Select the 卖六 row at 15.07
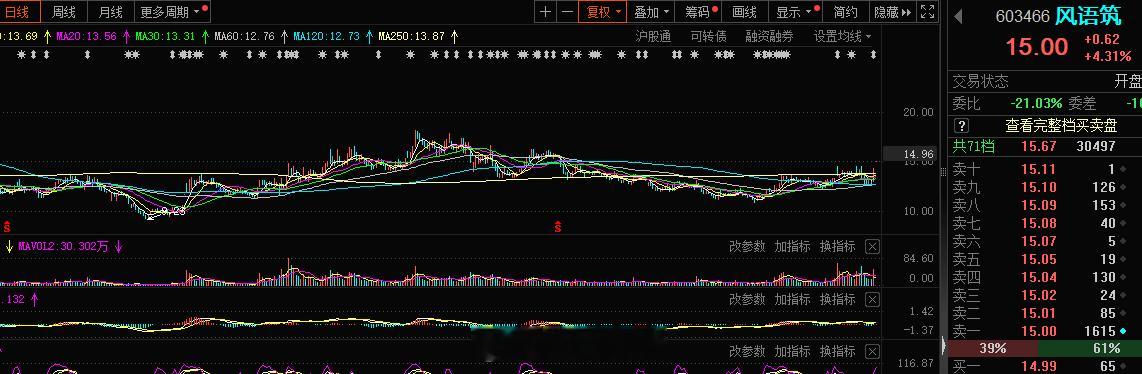The height and width of the screenshot is (374, 1142). point(1046,242)
